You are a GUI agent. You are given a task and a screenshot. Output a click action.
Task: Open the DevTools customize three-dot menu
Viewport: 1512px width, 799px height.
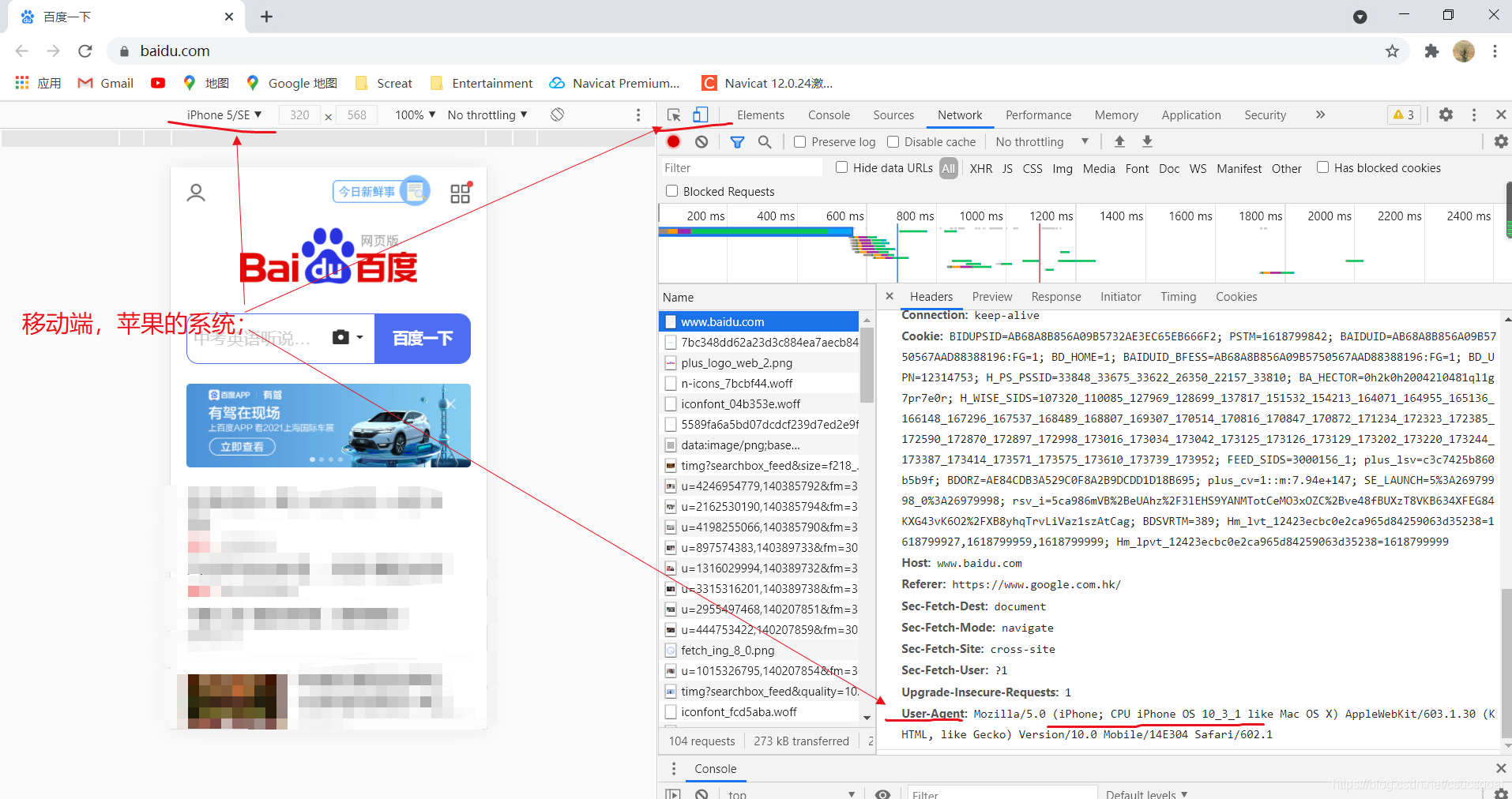pyautogui.click(x=1474, y=114)
